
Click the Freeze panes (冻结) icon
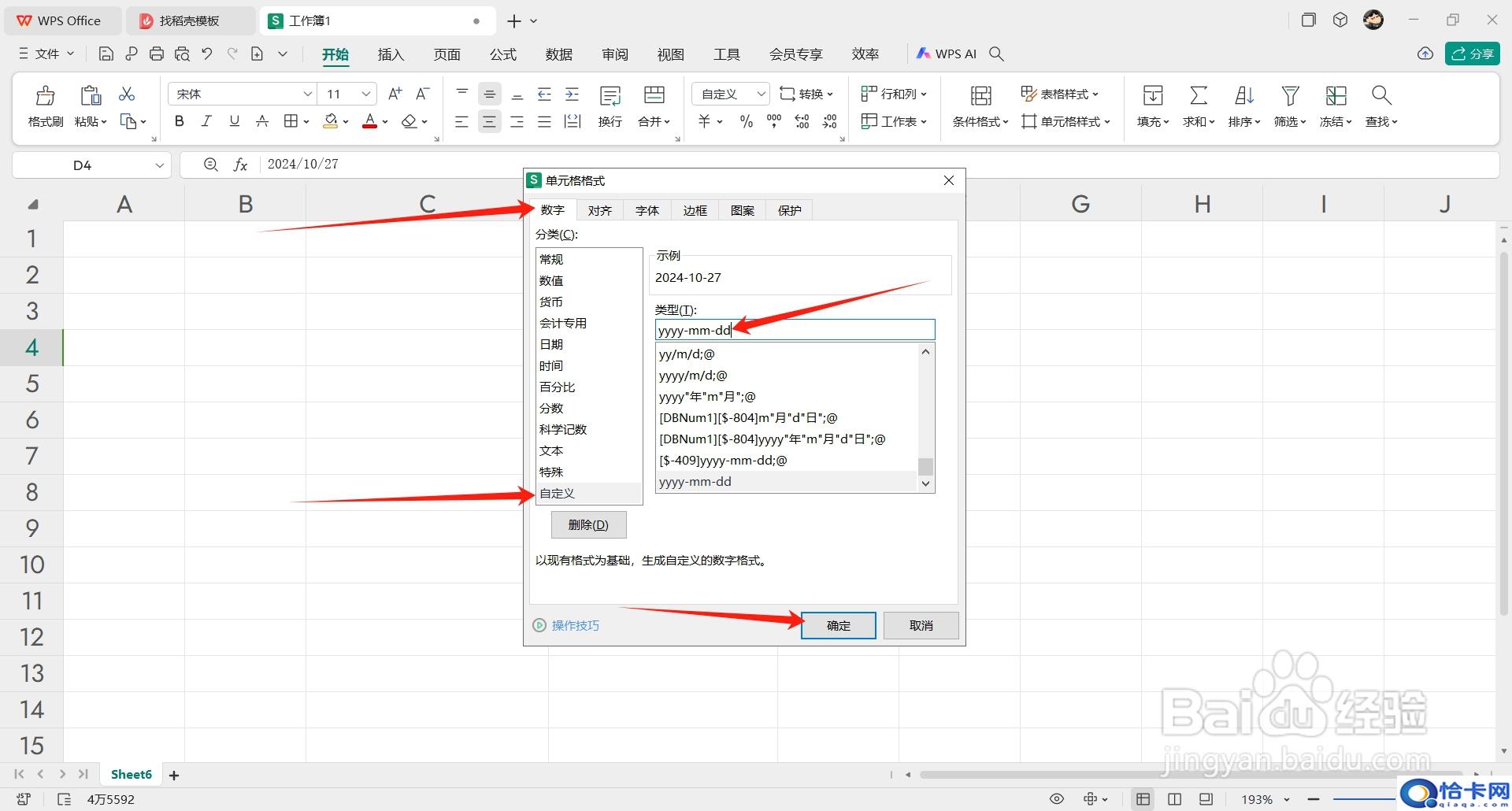coord(1336,96)
